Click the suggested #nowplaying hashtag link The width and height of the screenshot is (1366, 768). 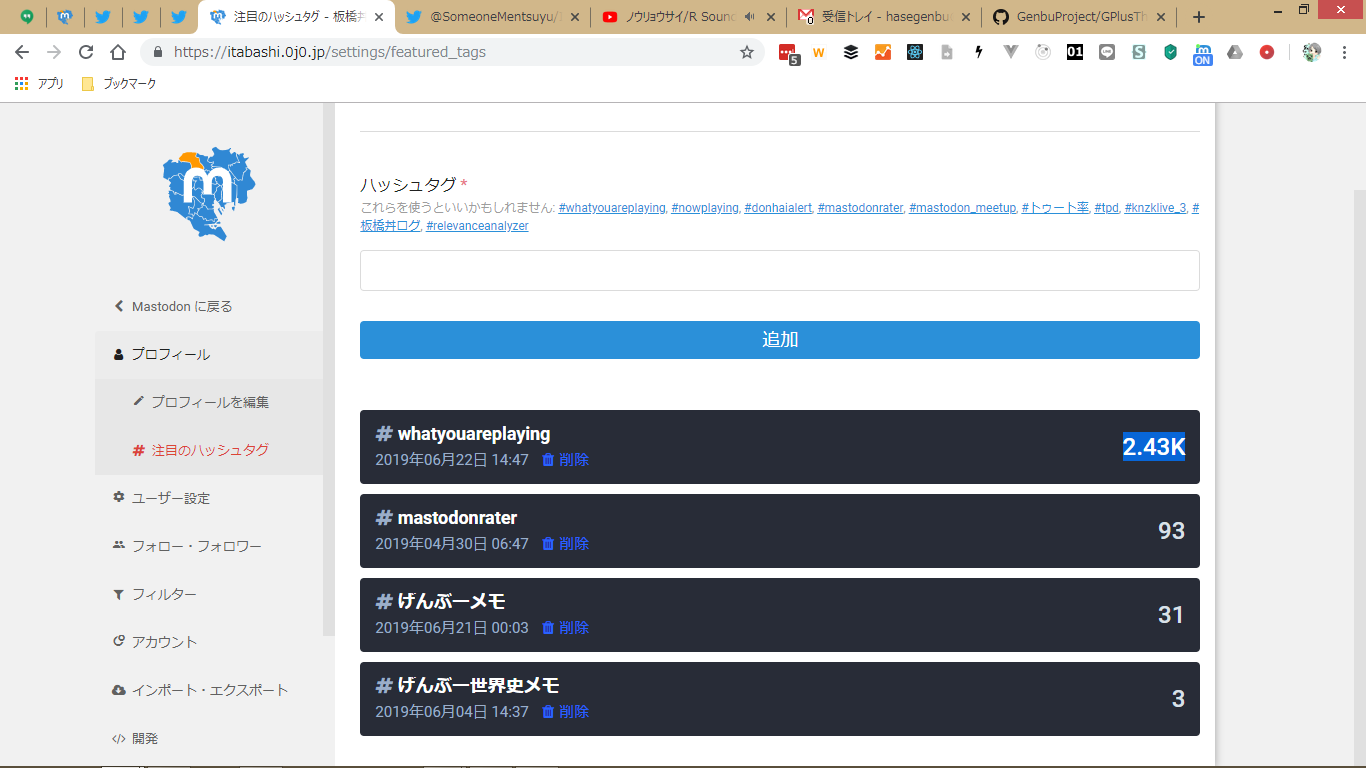pyautogui.click(x=704, y=208)
